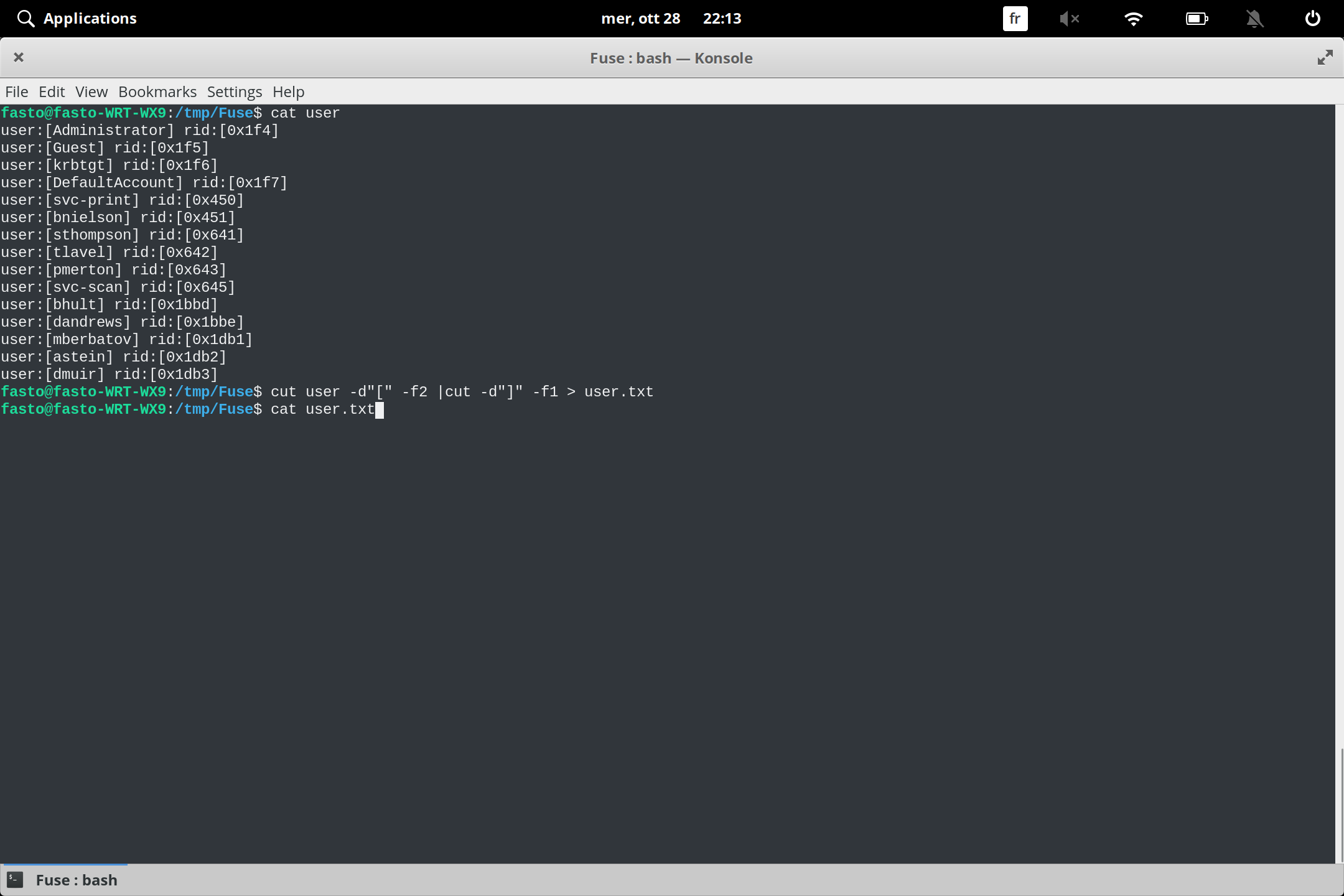Open the Settings menu
This screenshot has width=1344, height=896.
coord(234,91)
